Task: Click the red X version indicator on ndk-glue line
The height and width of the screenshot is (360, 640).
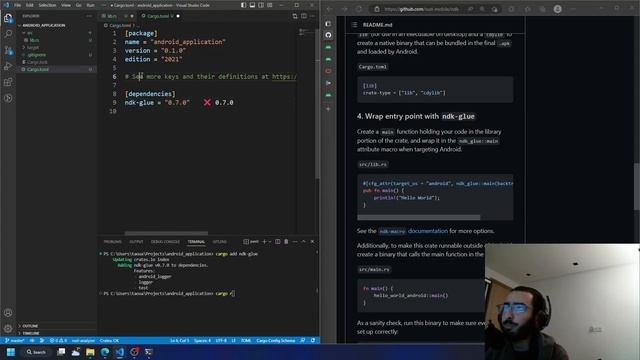Action: click(x=207, y=102)
